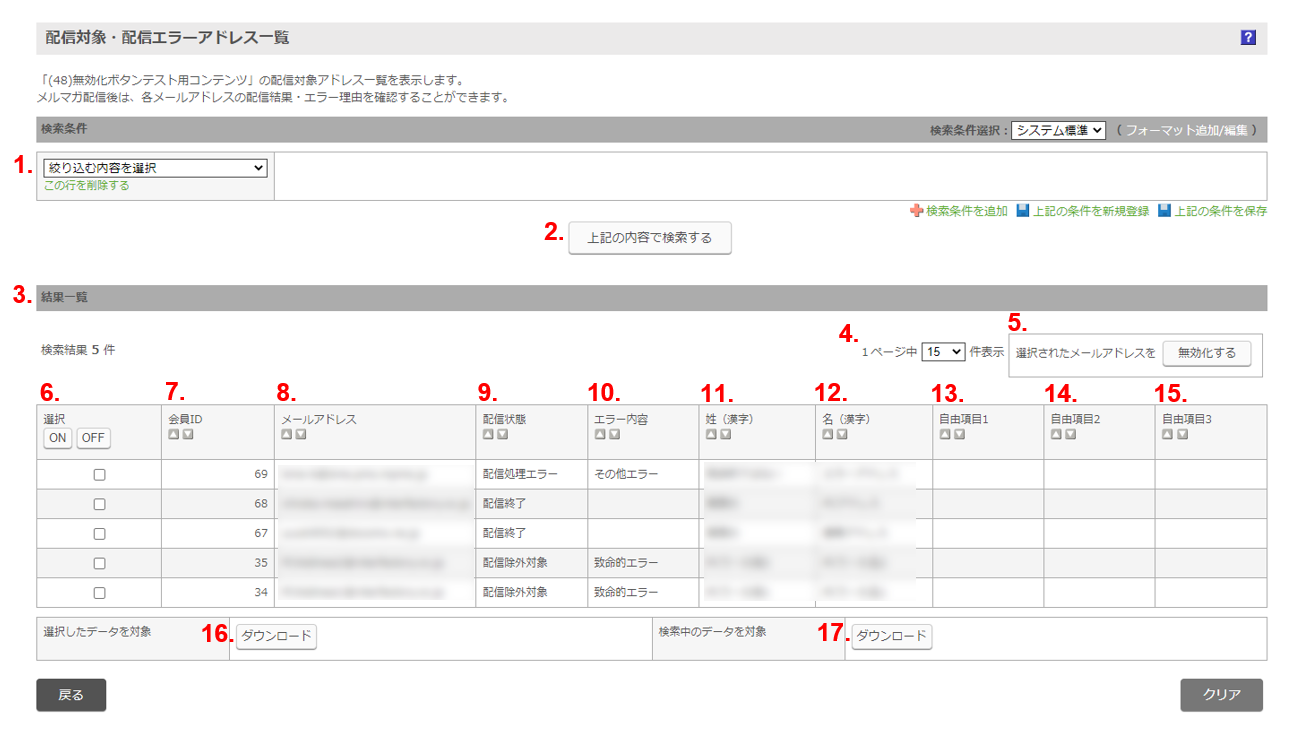Sort 会員ID column ascending
1292x735 pixels.
pyautogui.click(x=174, y=435)
